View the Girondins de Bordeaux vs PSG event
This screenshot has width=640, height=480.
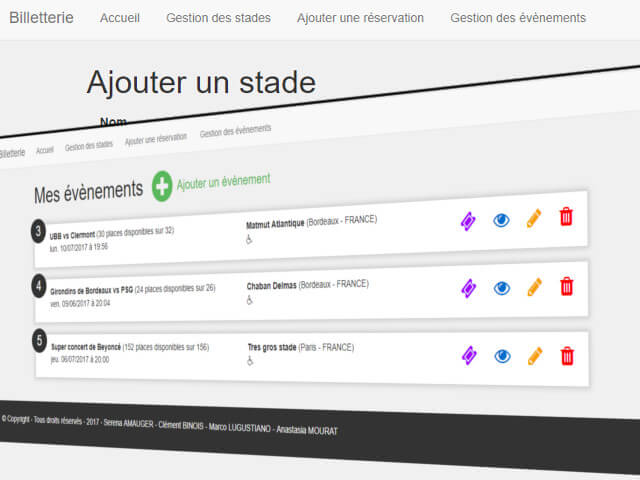pos(502,288)
